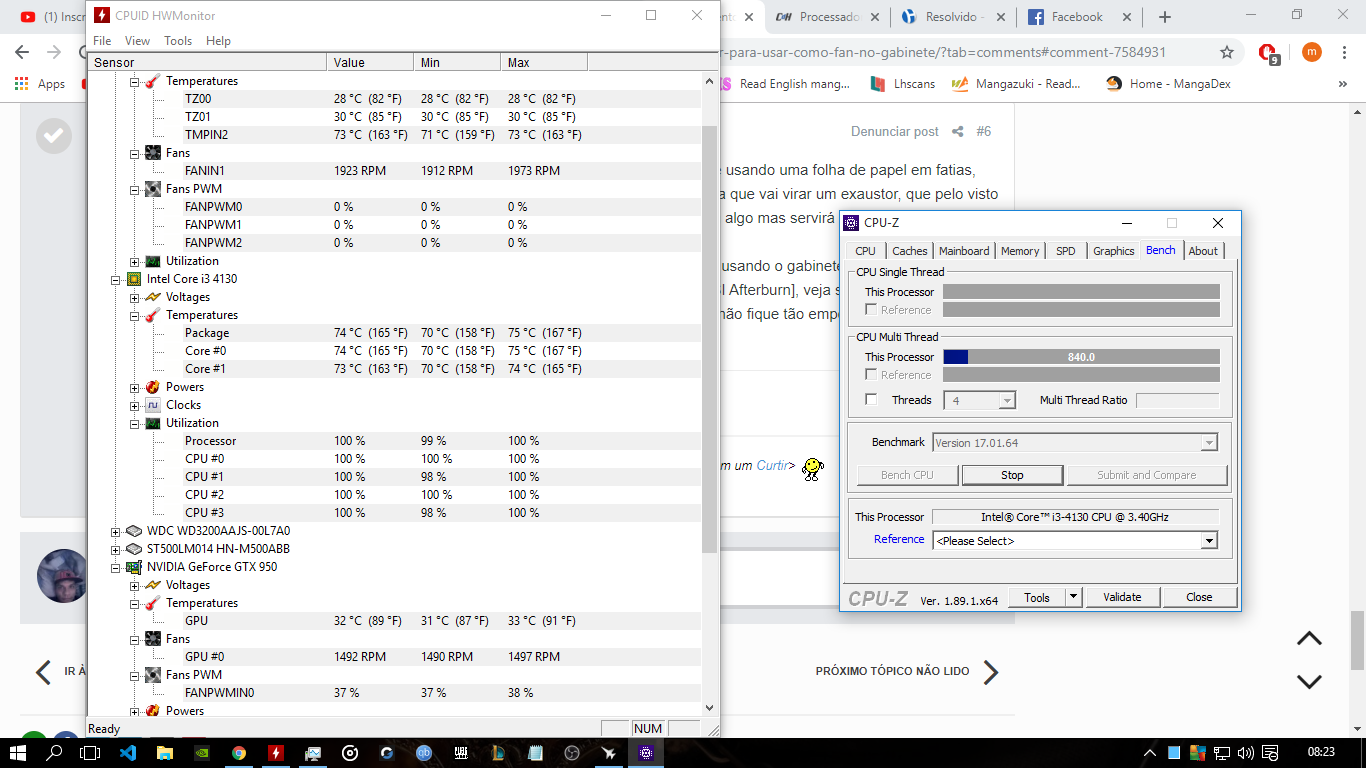Open the File menu in HWMonitor
The height and width of the screenshot is (768, 1366).
point(102,41)
